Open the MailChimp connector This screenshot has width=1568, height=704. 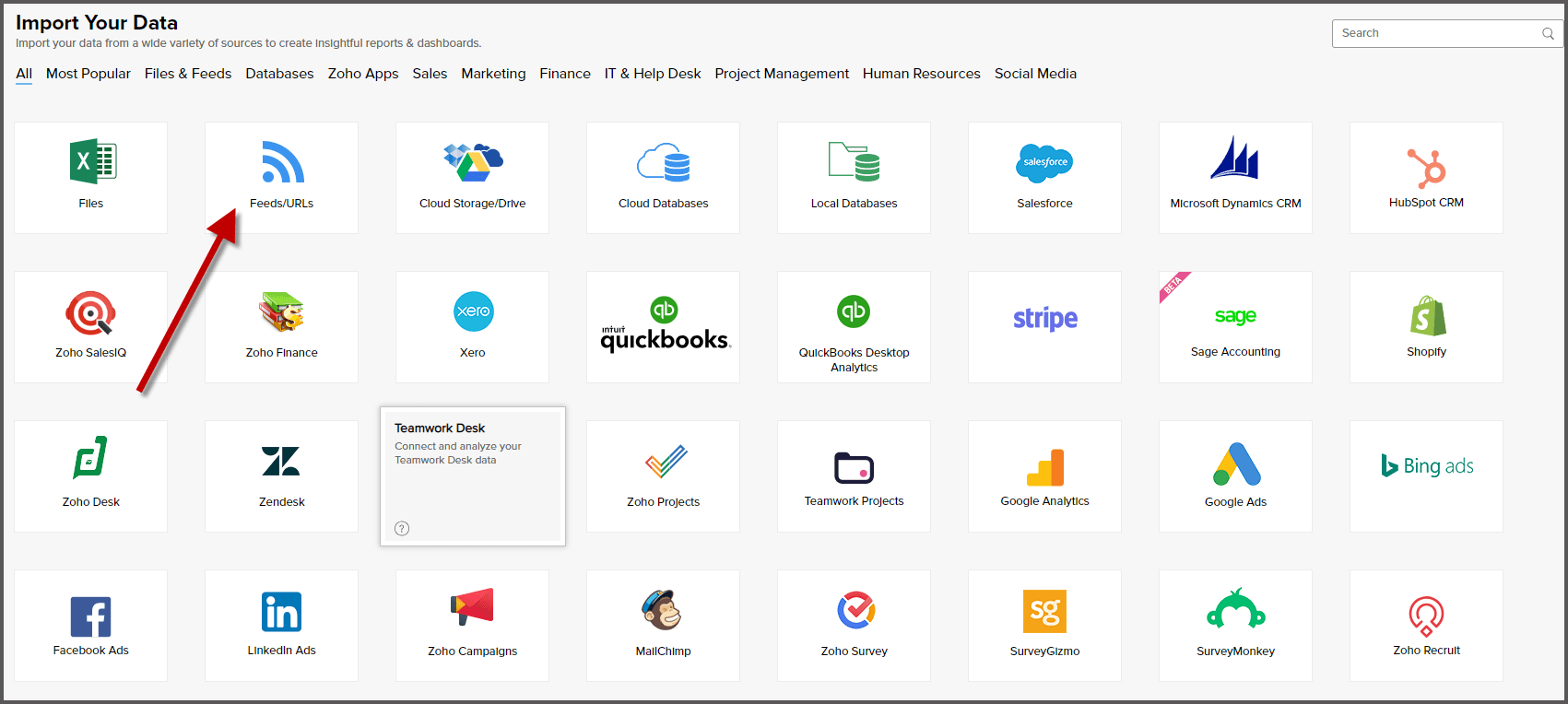click(x=663, y=626)
